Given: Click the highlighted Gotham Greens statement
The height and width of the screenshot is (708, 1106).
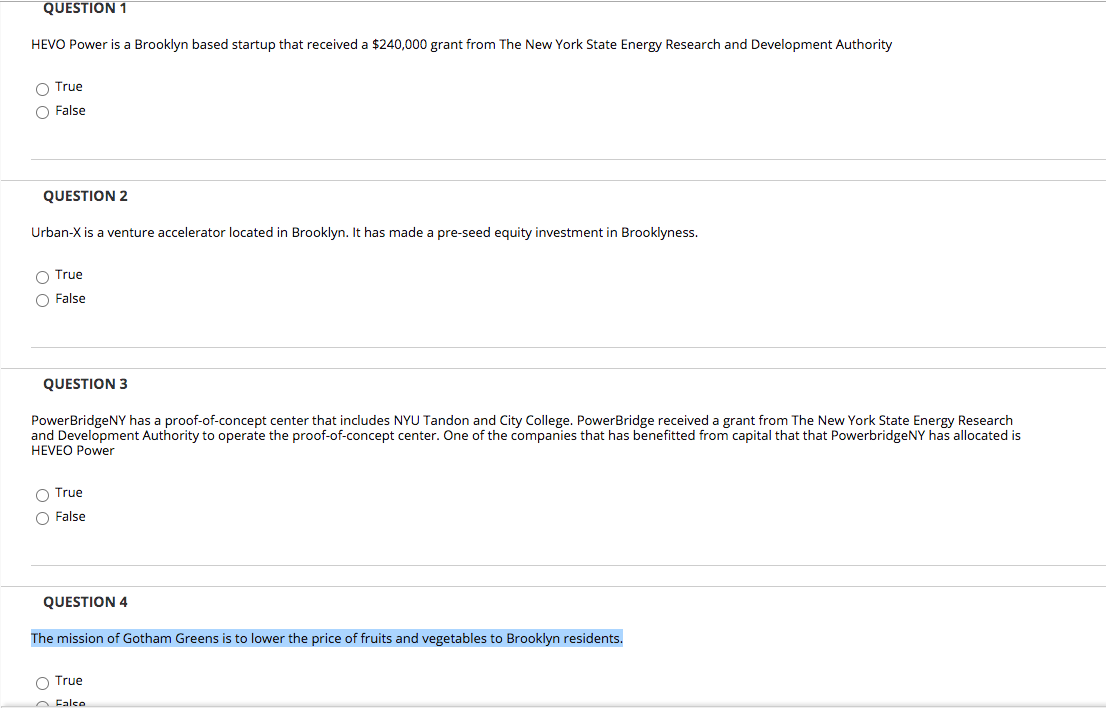Looking at the screenshot, I should point(326,638).
